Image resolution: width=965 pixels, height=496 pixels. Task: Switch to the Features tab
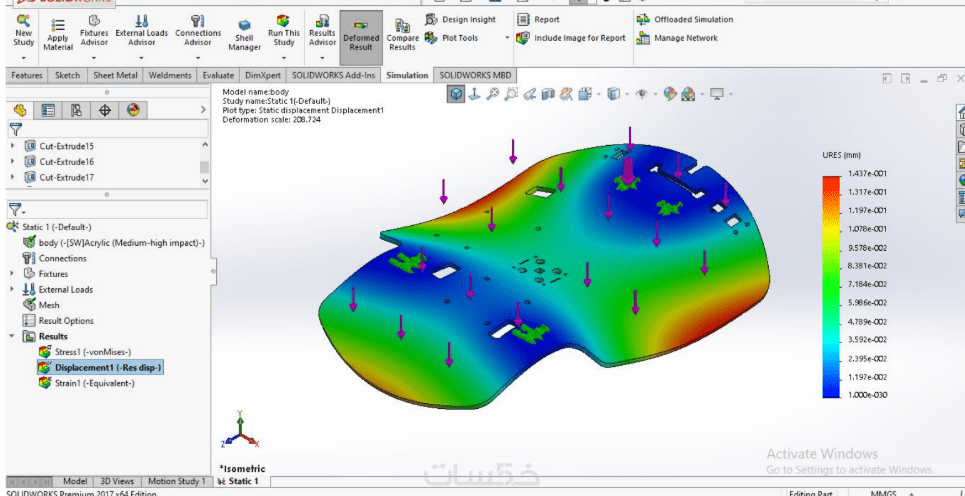tap(27, 75)
